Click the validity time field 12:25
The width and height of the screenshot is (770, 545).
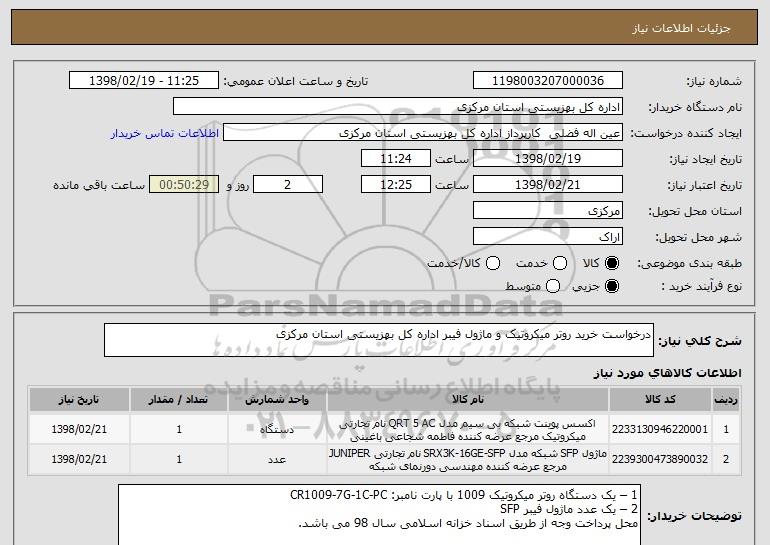coord(396,185)
